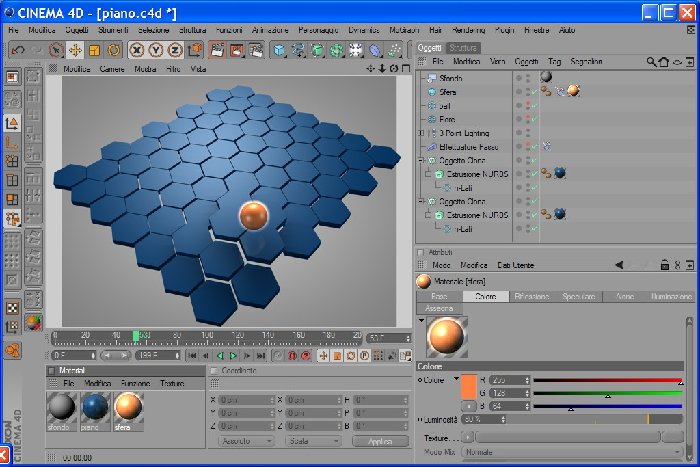Image resolution: width=700 pixels, height=467 pixels.
Task: Render the active view with clapperboard icon
Action: coord(217,50)
